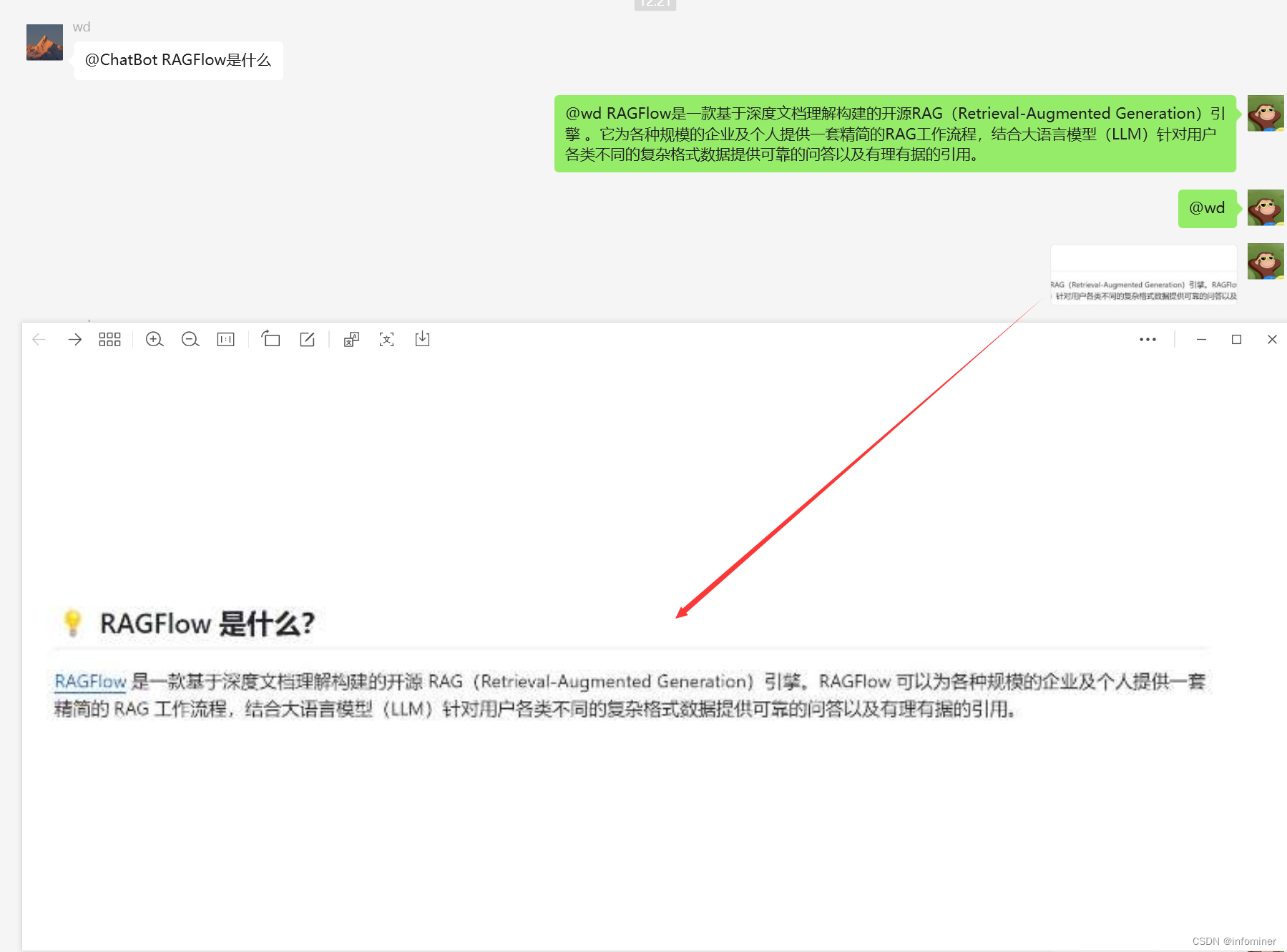Viewport: 1287px width, 952px height.
Task: Click the 'RAGFlow 是什么?' heading in image
Action: click(x=207, y=624)
